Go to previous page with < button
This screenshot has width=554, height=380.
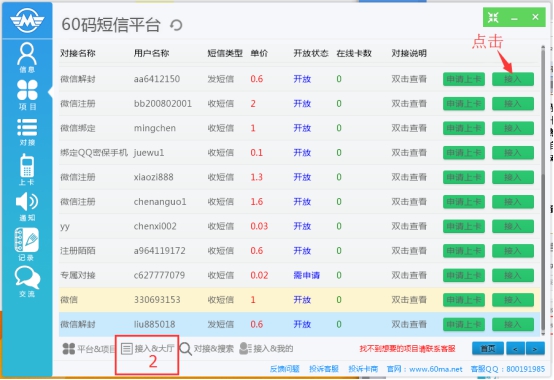pos(515,349)
